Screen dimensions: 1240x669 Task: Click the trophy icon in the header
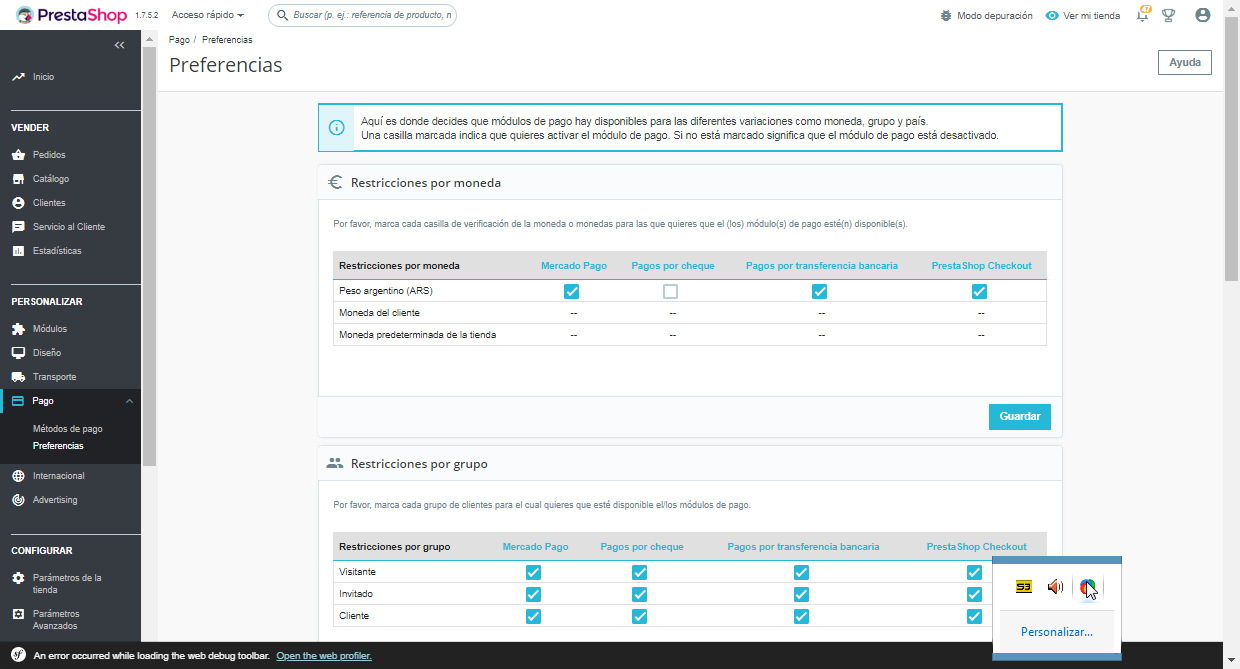(x=1168, y=16)
